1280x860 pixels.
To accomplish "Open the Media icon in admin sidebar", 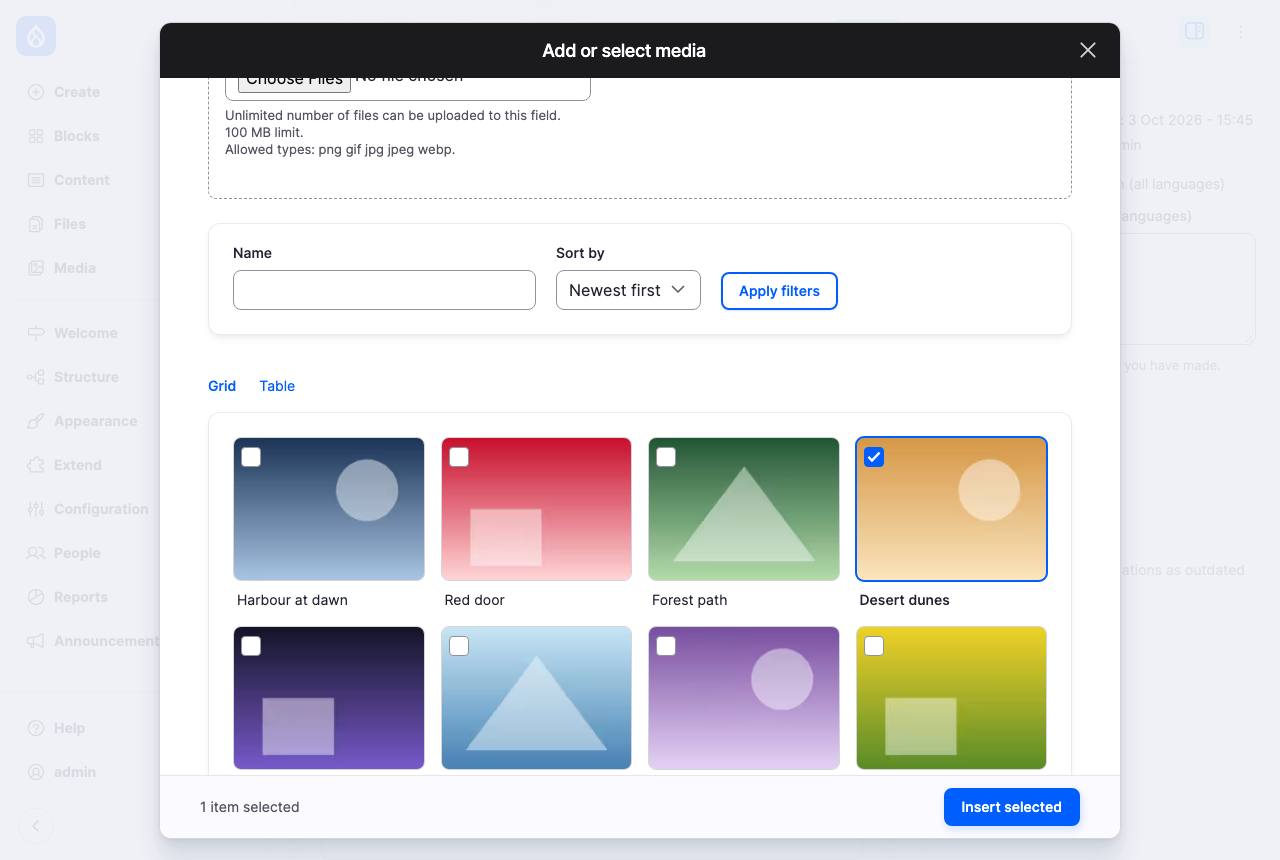I will pyautogui.click(x=36, y=268).
